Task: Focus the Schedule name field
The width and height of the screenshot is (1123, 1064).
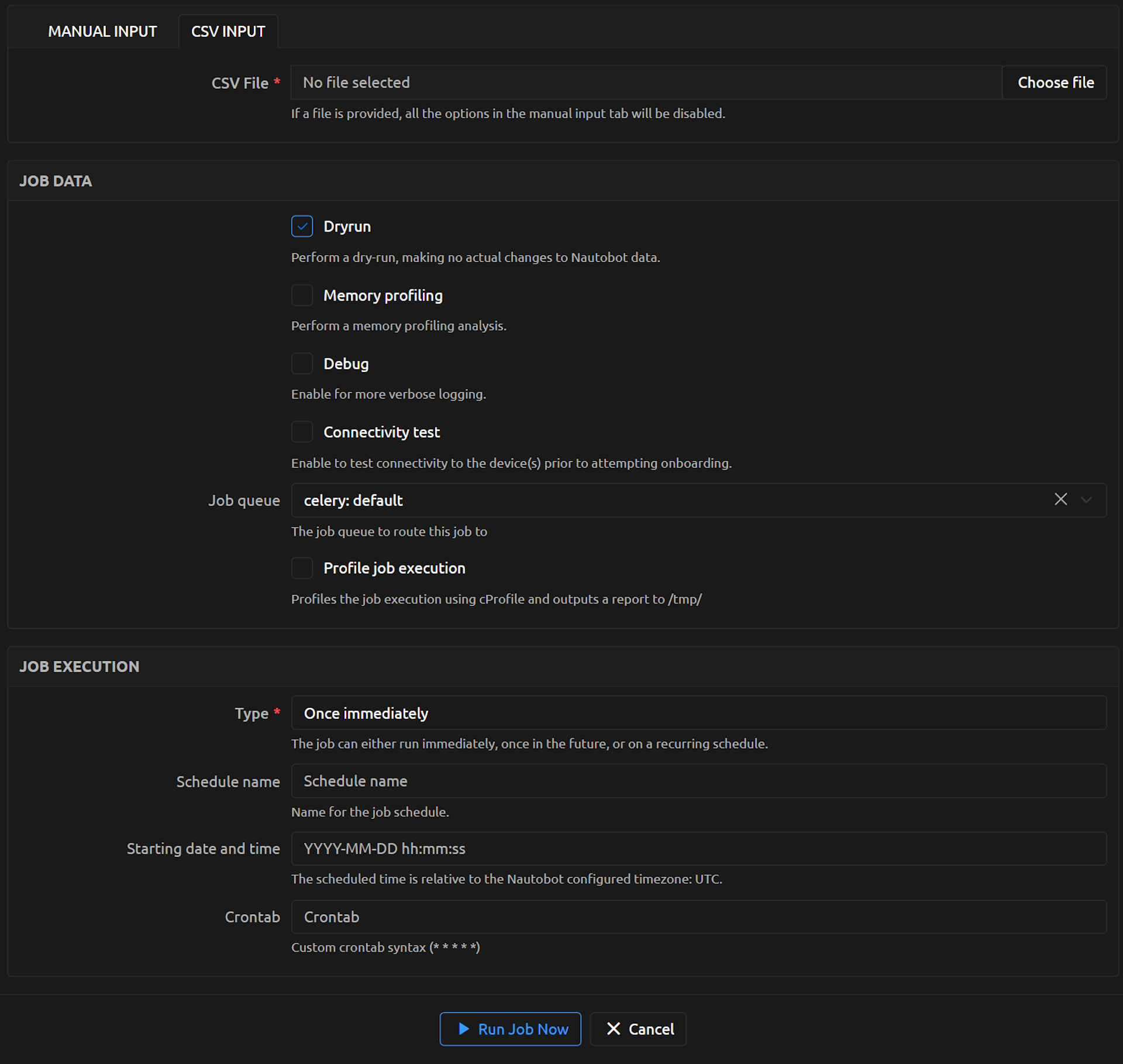Action: pos(698,781)
